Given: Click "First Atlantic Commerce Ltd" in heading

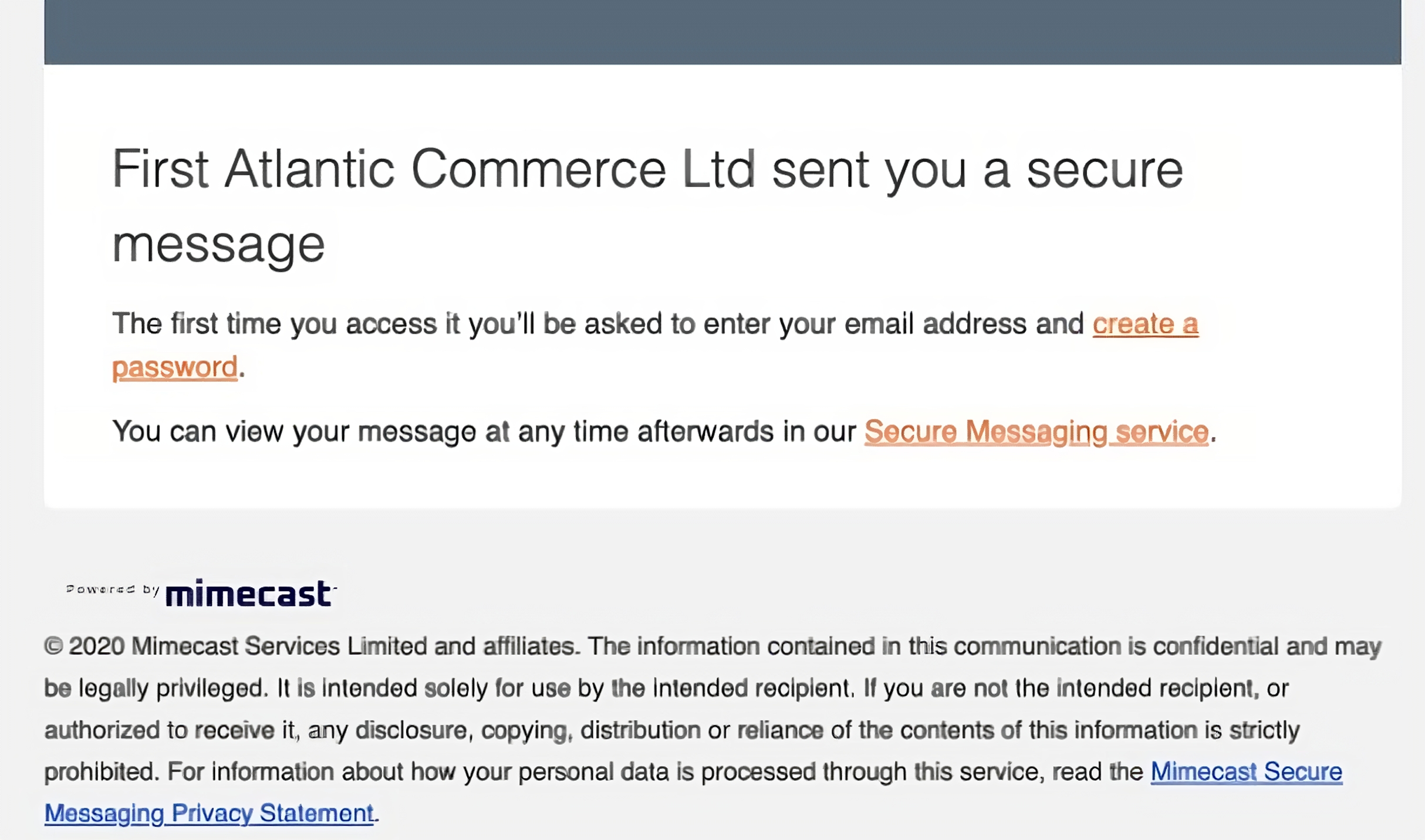Looking at the screenshot, I should 433,169.
